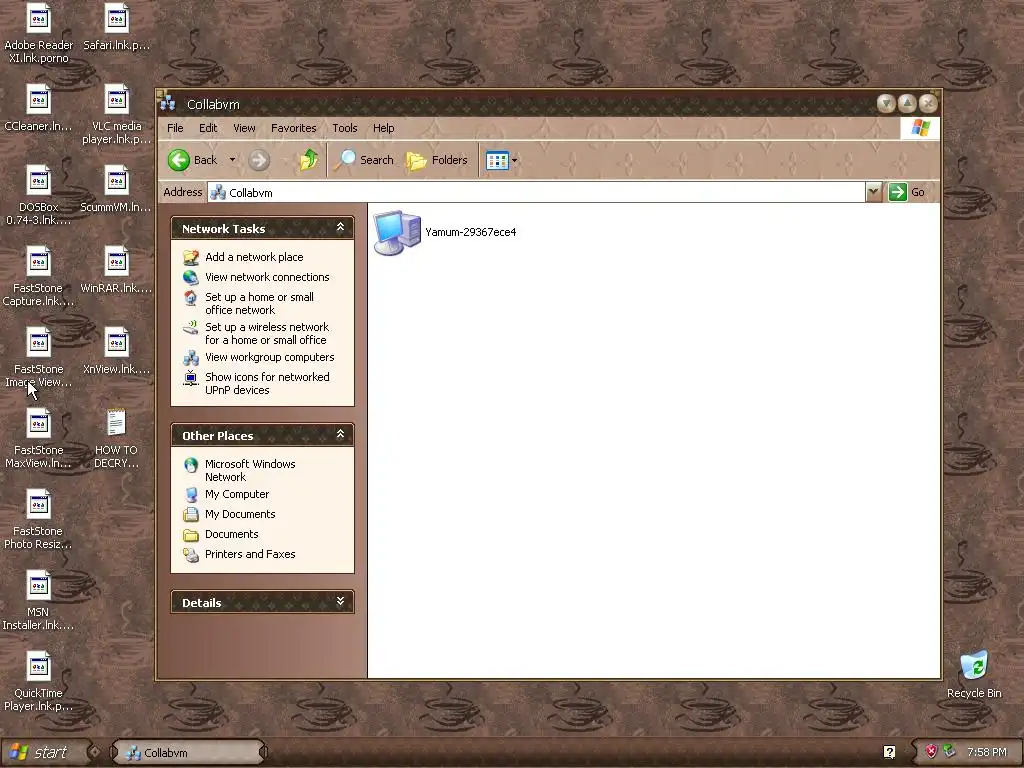Select the XnView desktop icon
1024x768 pixels.
click(116, 351)
